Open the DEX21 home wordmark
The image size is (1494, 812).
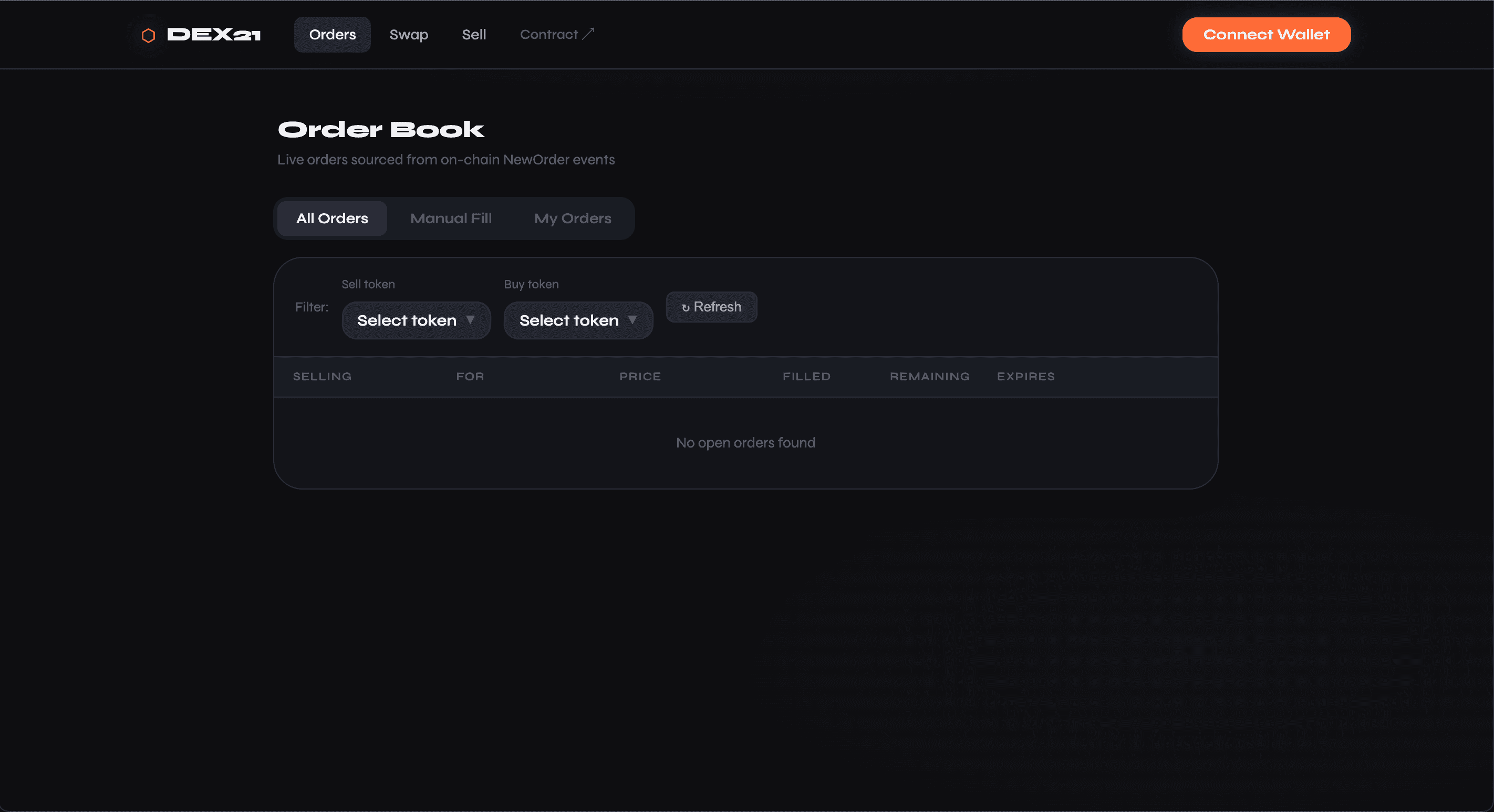point(214,35)
